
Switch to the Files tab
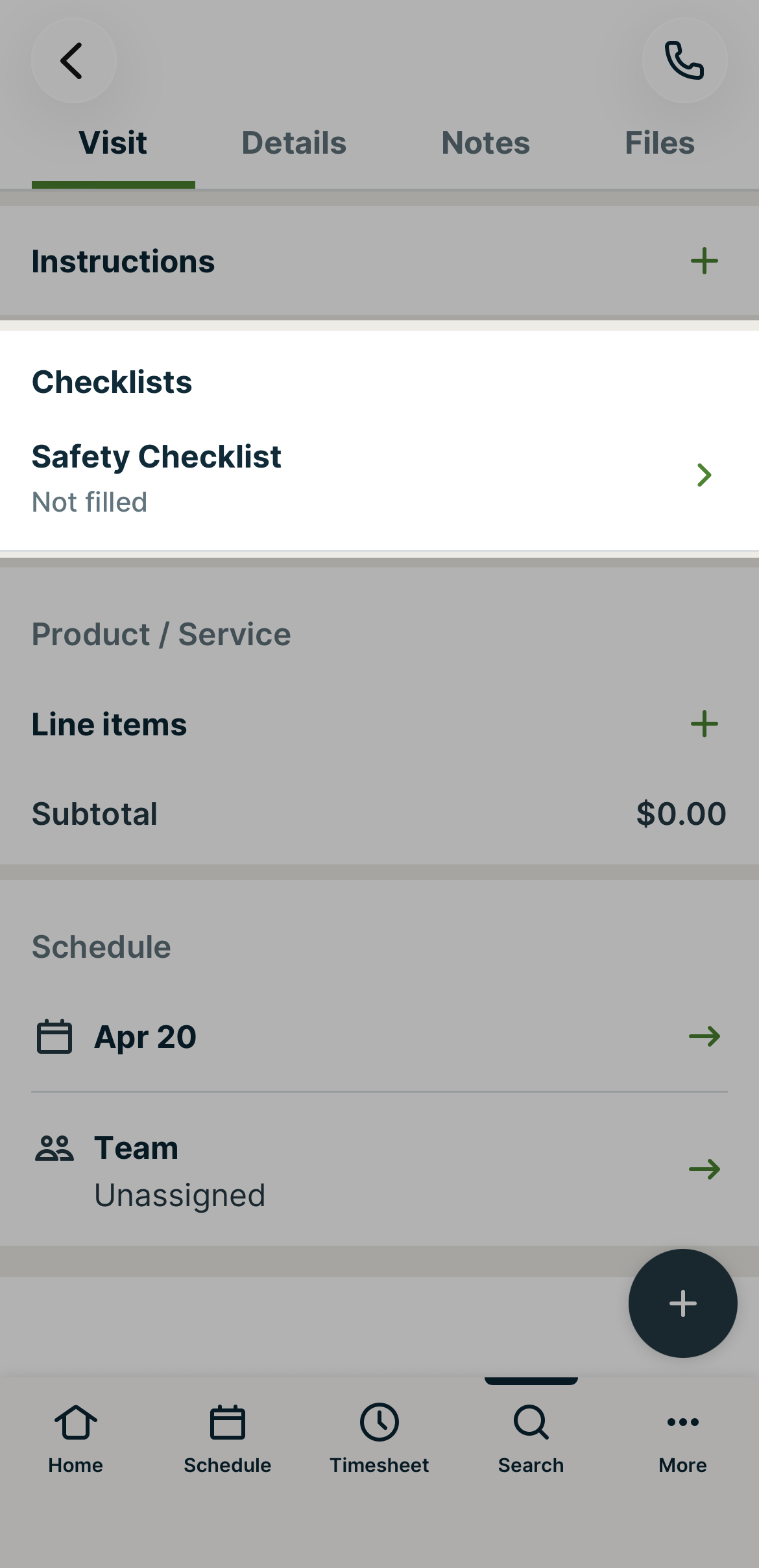point(659,142)
